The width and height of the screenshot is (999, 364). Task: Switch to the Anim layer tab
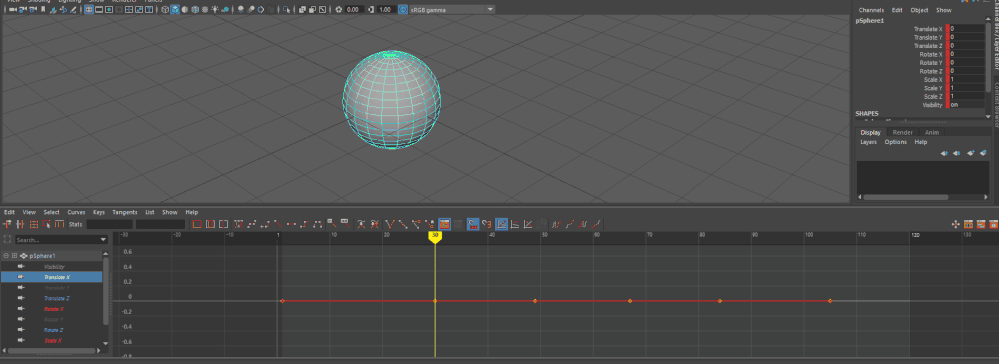point(931,133)
